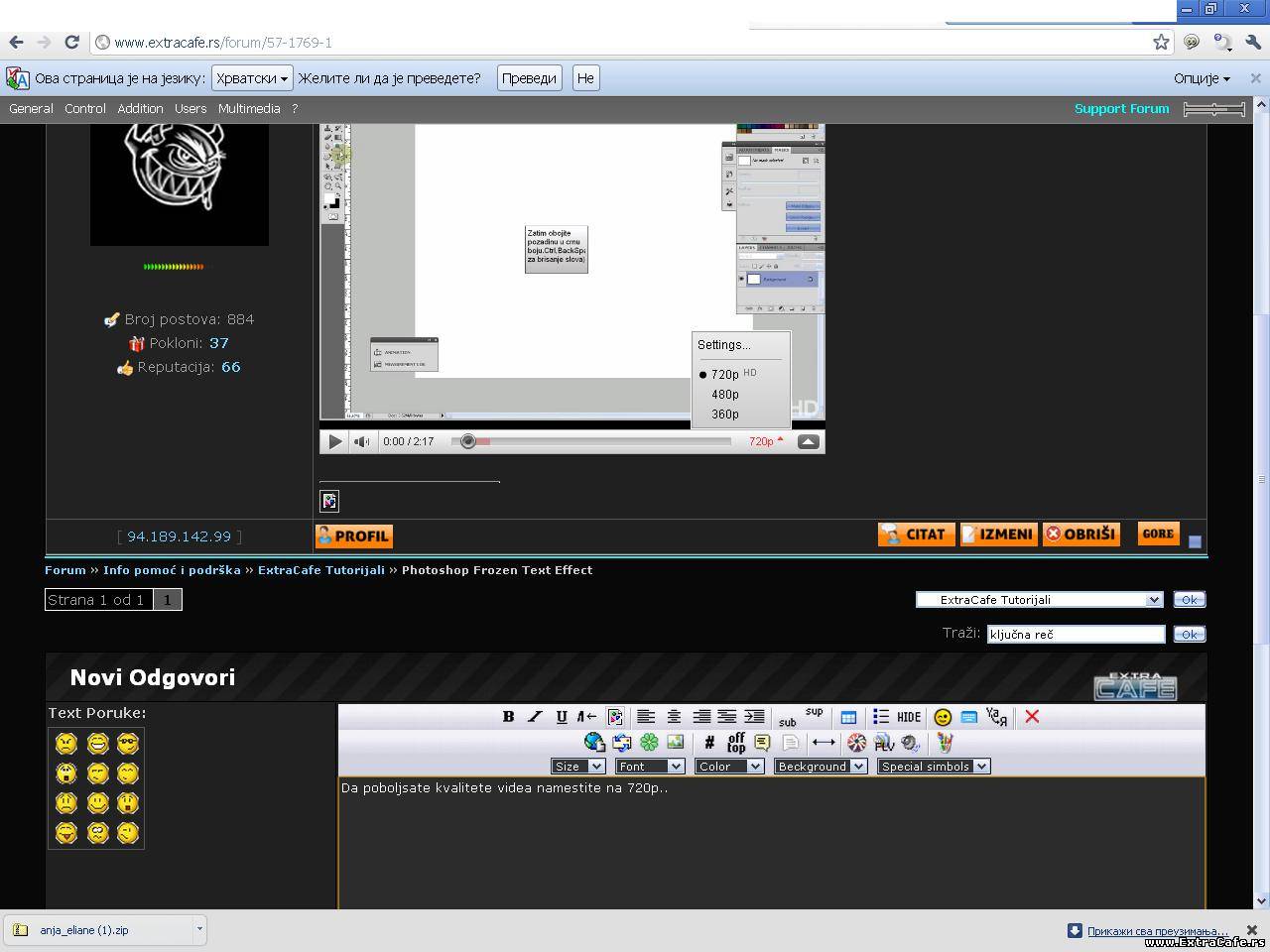Apply underline formatting to text
Image resolution: width=1270 pixels, height=952 pixels.
tap(562, 717)
